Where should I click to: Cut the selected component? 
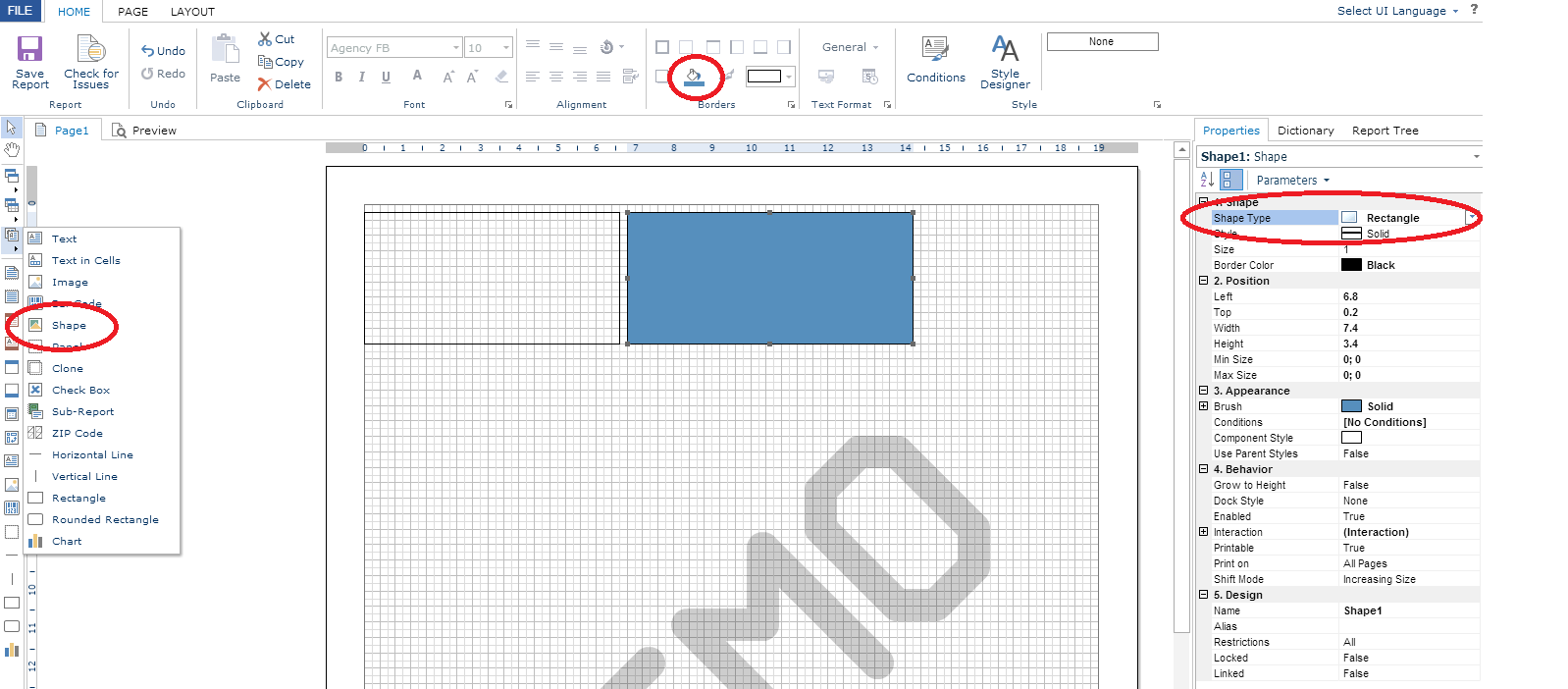click(x=277, y=39)
